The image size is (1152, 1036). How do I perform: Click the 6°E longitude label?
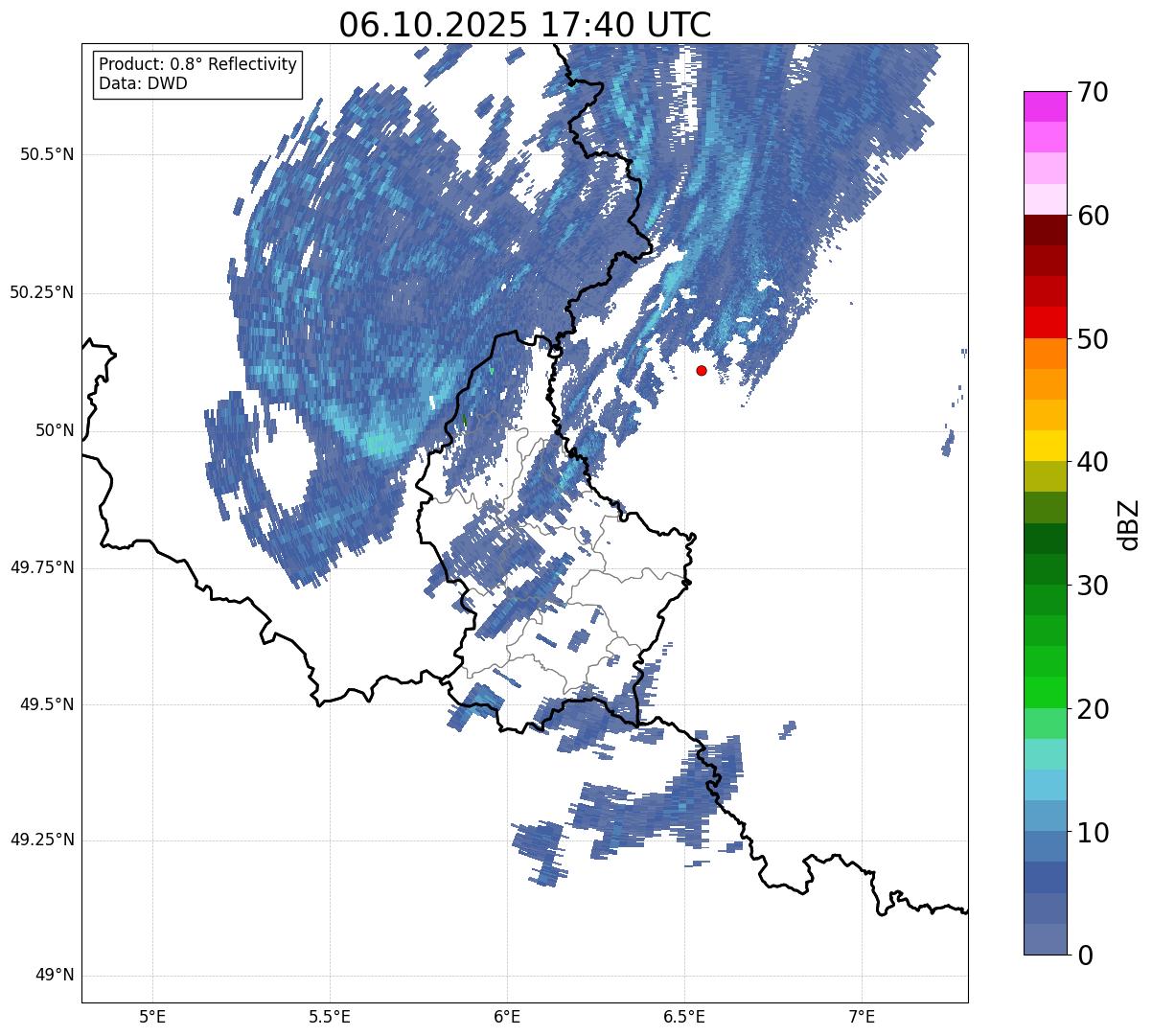(507, 1016)
